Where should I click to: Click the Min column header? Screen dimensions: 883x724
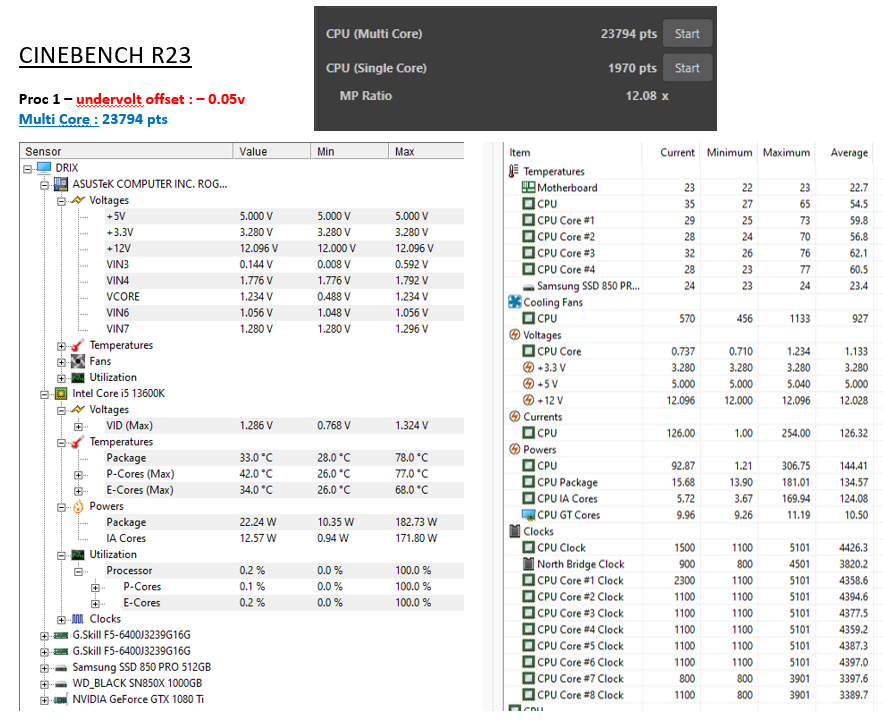point(350,151)
